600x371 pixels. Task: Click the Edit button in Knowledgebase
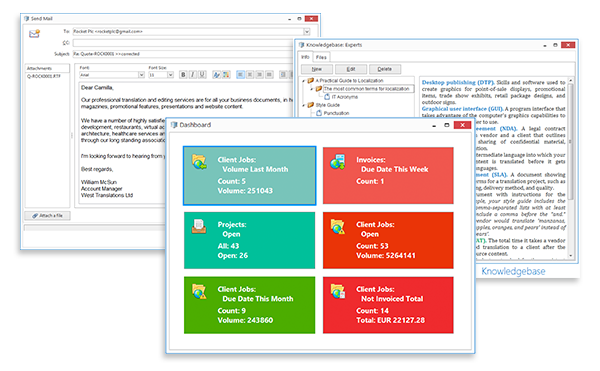click(x=351, y=69)
